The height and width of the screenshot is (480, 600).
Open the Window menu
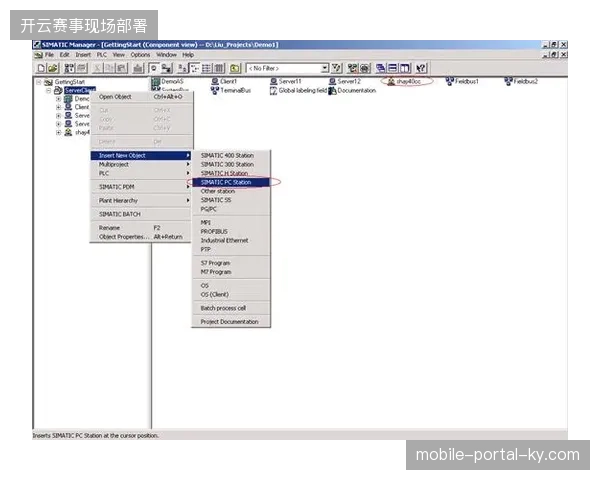pyautogui.click(x=166, y=55)
